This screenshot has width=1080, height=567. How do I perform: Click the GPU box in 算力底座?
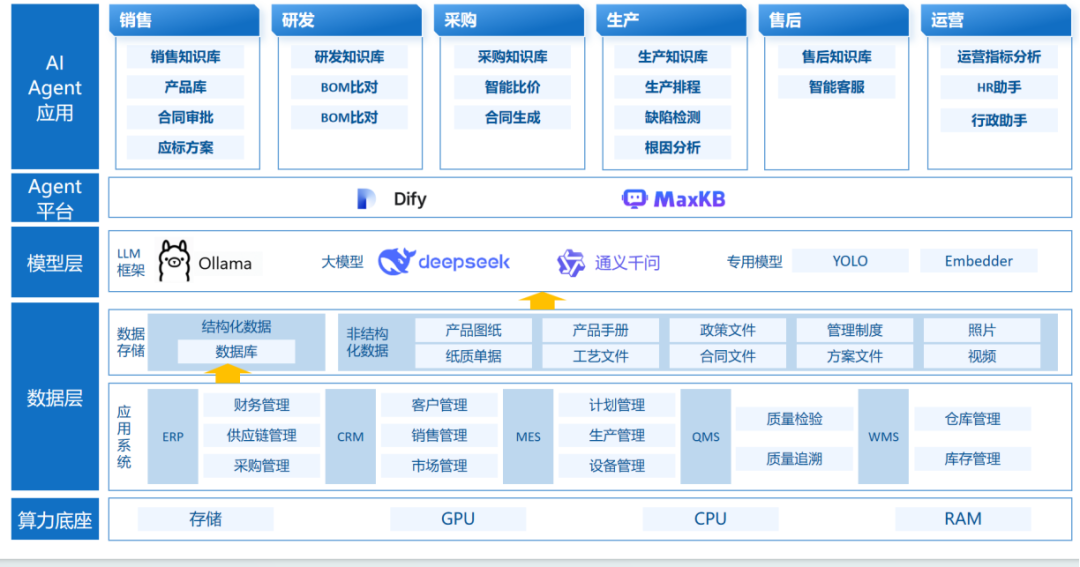[458, 519]
